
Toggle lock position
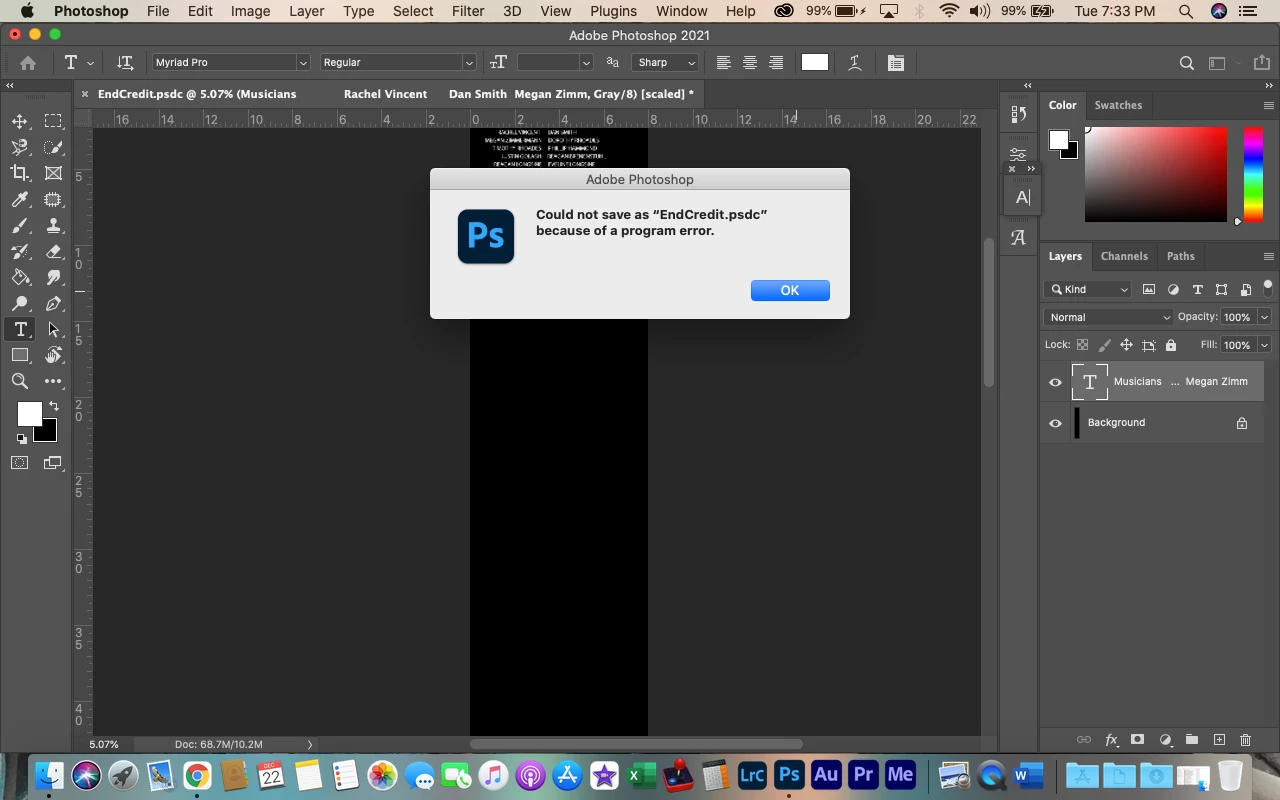tap(1126, 345)
